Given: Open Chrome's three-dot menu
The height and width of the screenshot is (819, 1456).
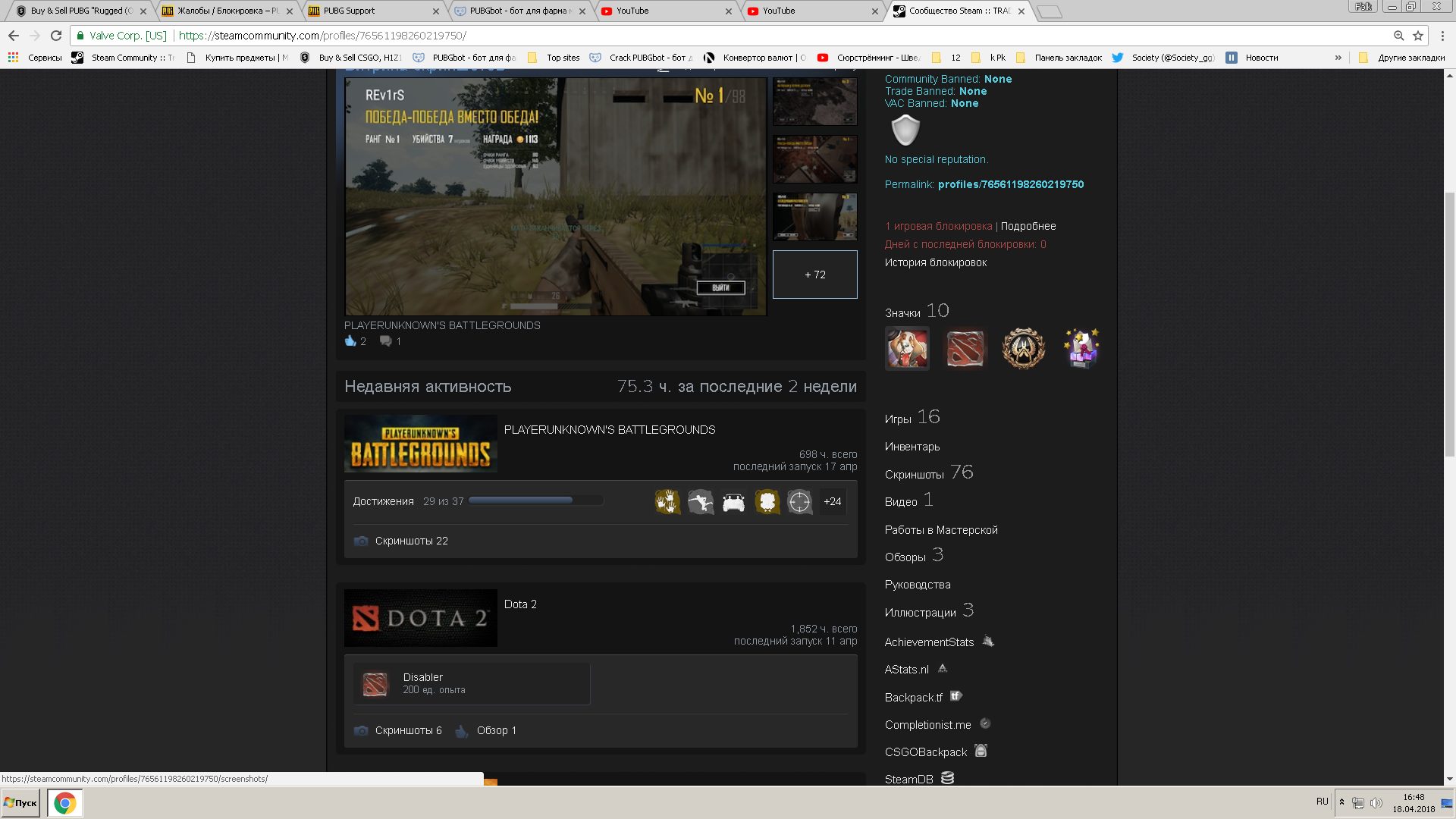Looking at the screenshot, I should tap(1442, 36).
